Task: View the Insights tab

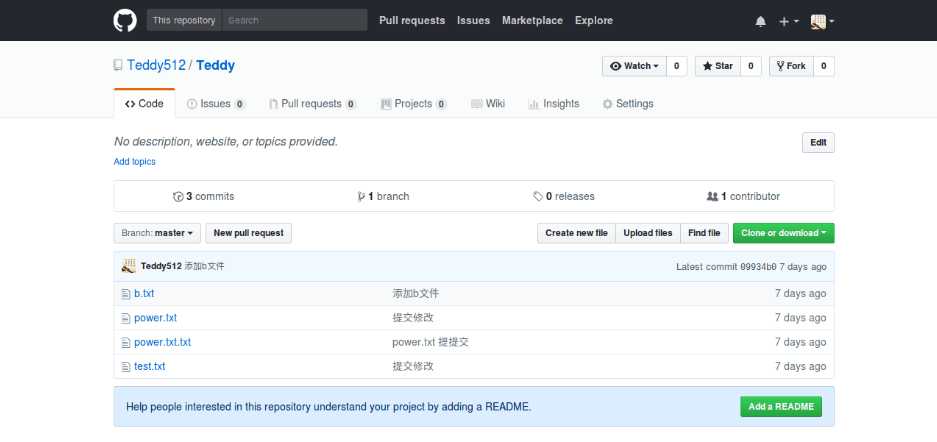Action: [554, 103]
